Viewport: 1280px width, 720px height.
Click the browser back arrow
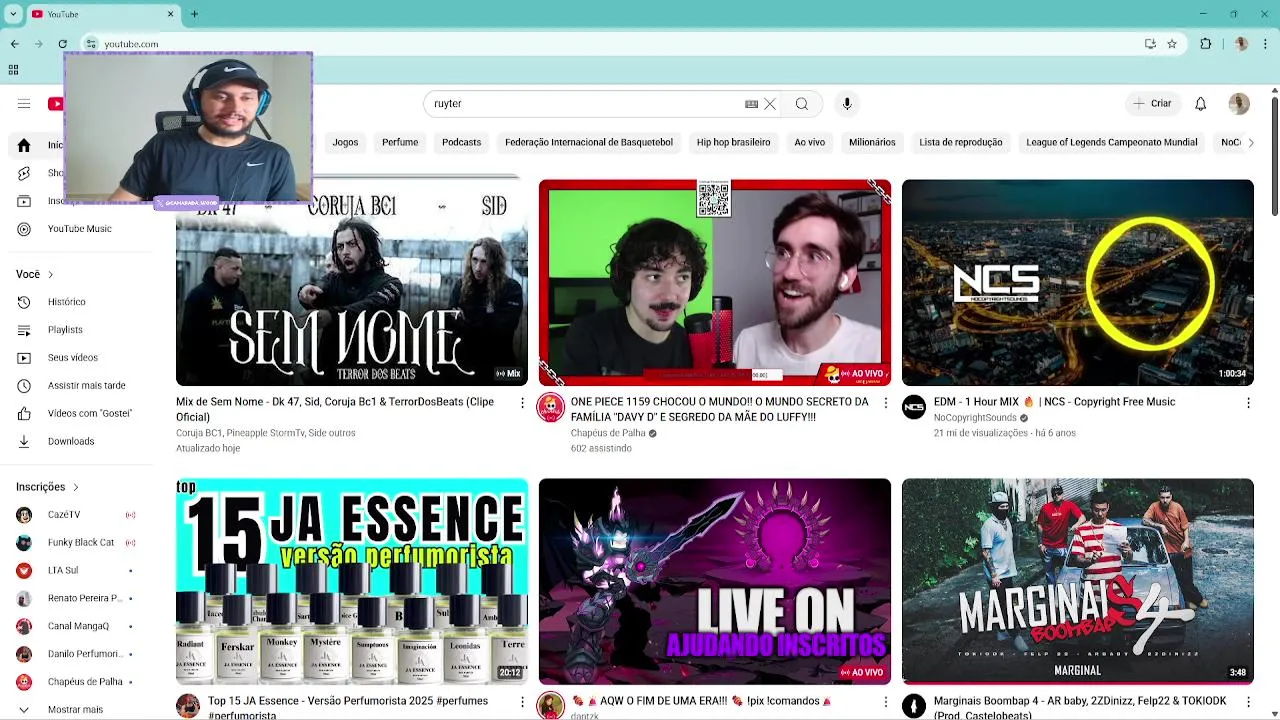point(15,44)
